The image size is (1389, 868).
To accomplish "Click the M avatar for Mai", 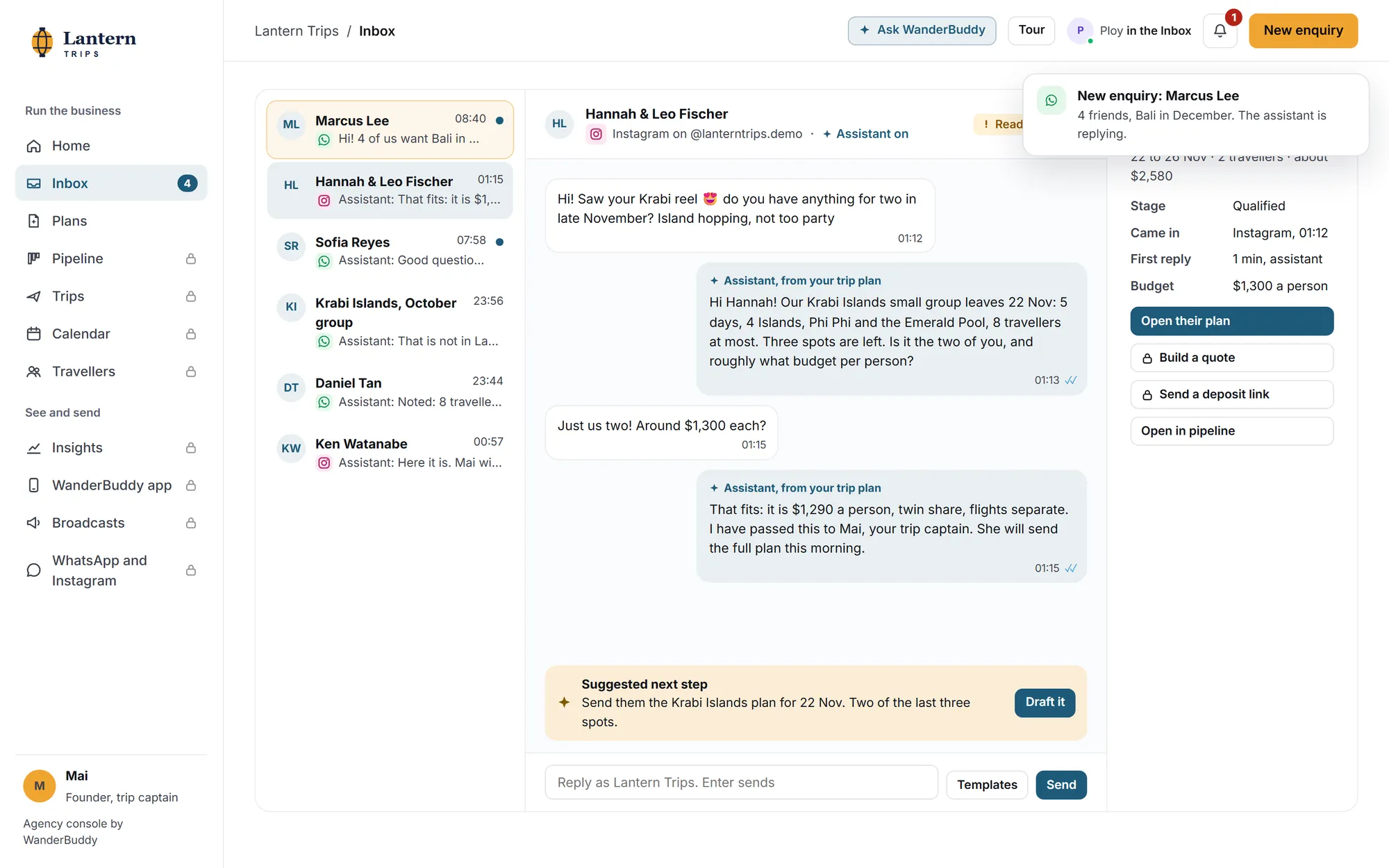I will pyautogui.click(x=40, y=786).
